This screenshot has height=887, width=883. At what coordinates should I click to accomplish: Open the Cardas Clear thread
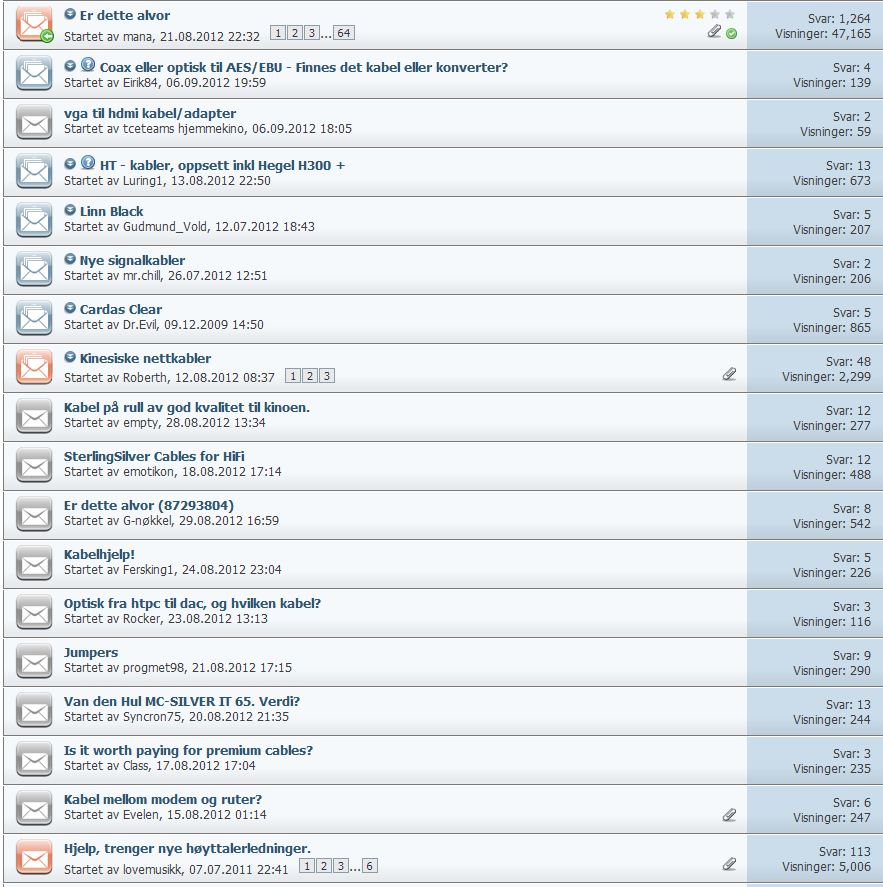(120, 309)
